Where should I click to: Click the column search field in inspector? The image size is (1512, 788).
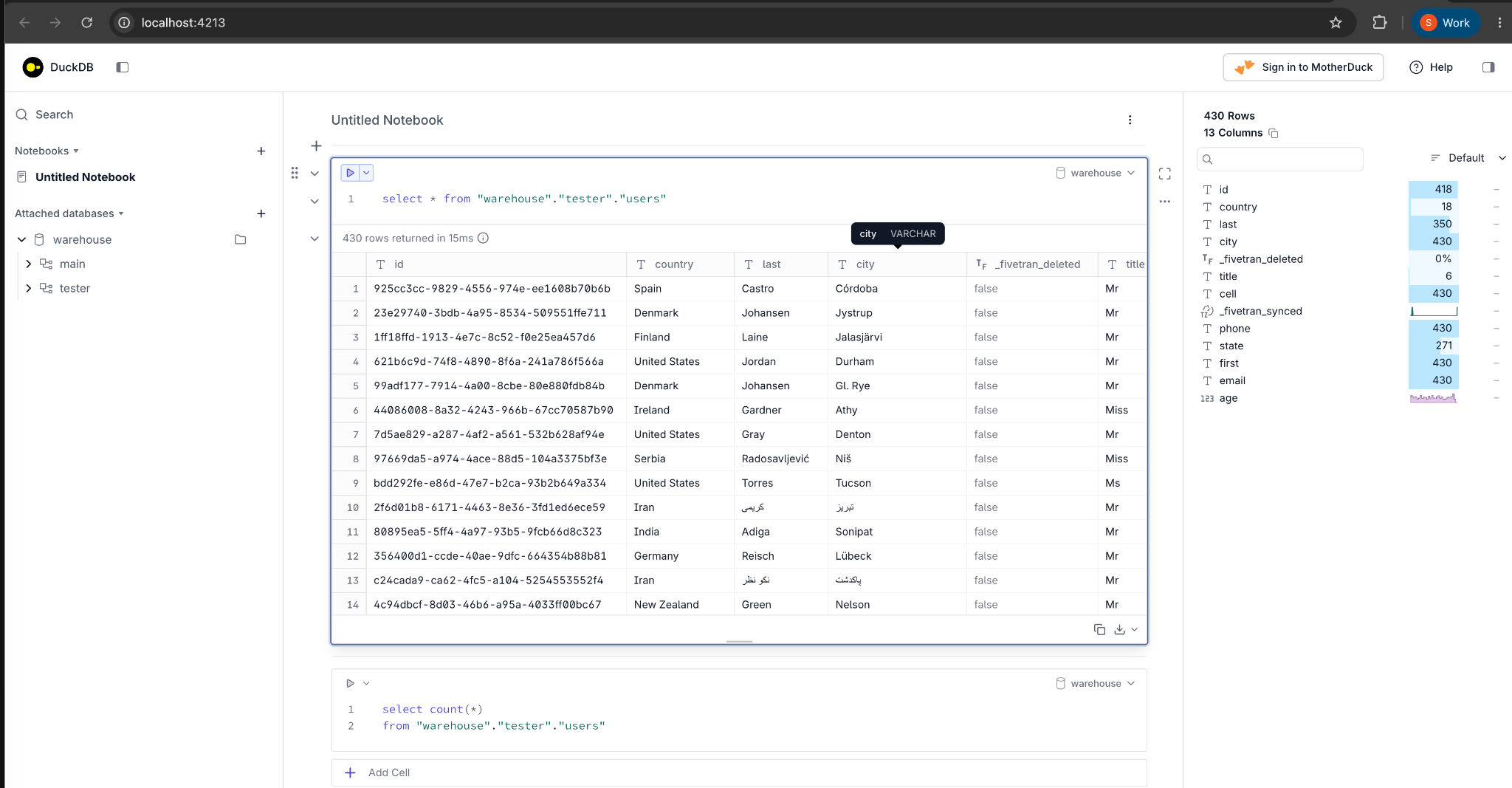pyautogui.click(x=1279, y=159)
